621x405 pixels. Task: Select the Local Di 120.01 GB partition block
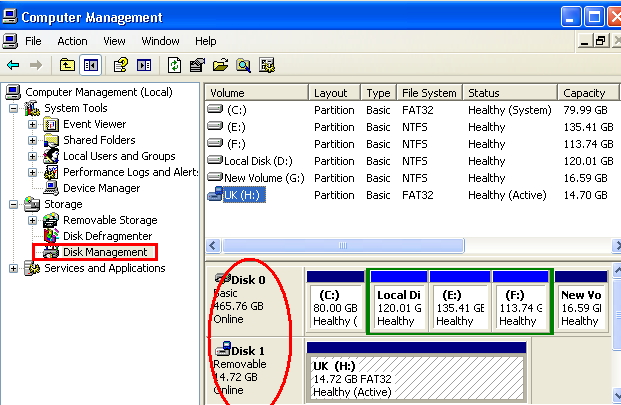pyautogui.click(x=399, y=301)
